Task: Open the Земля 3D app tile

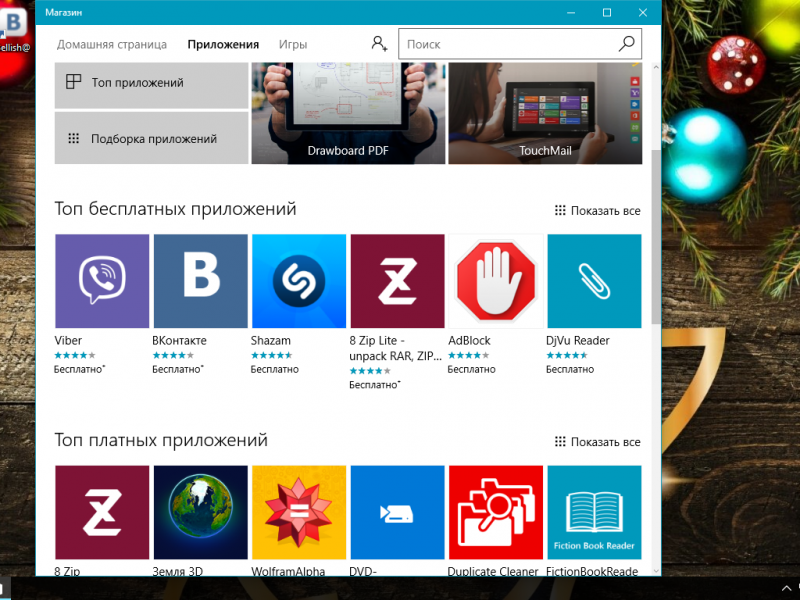Action: pyautogui.click(x=201, y=512)
